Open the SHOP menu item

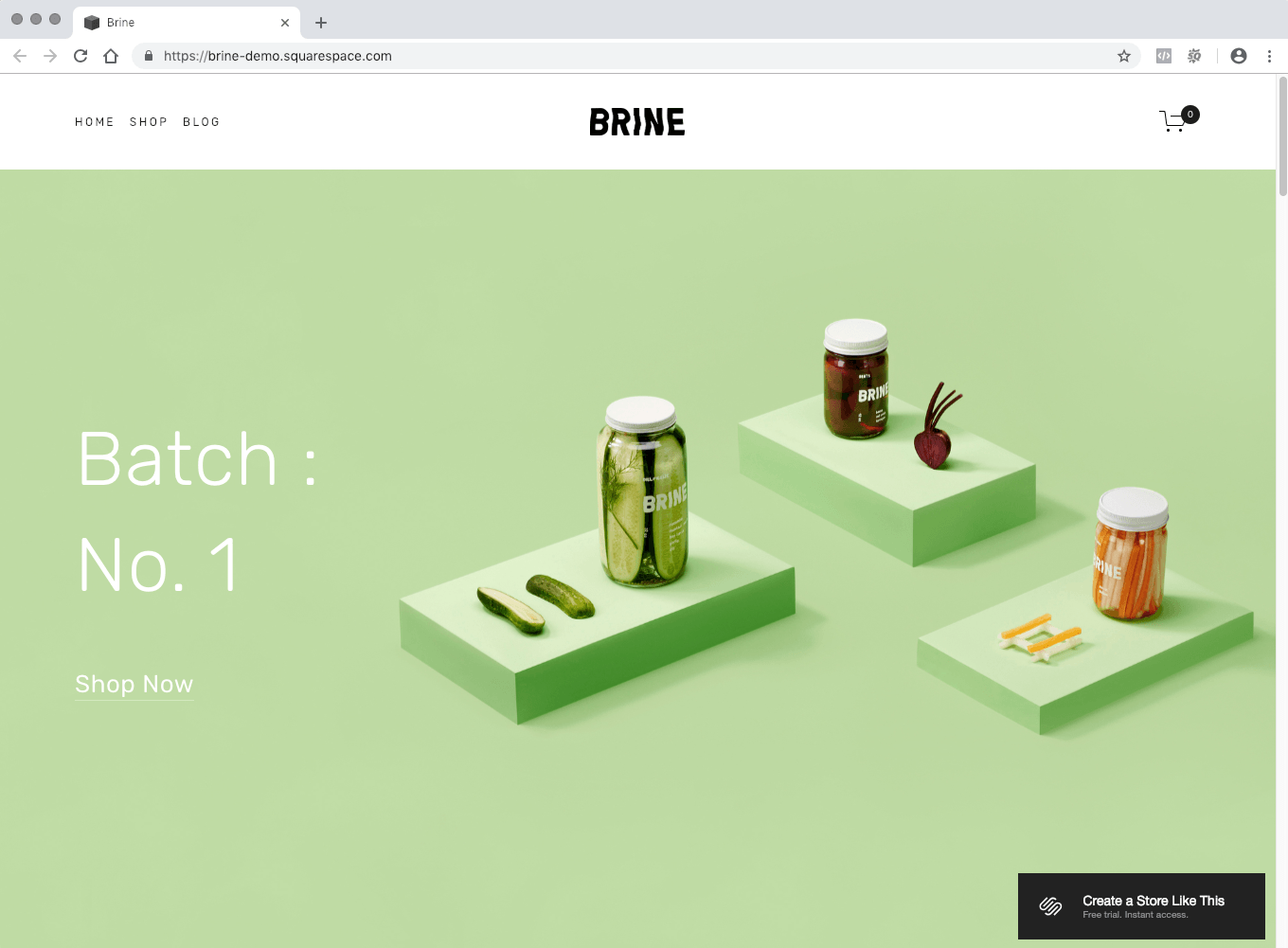[x=148, y=122]
